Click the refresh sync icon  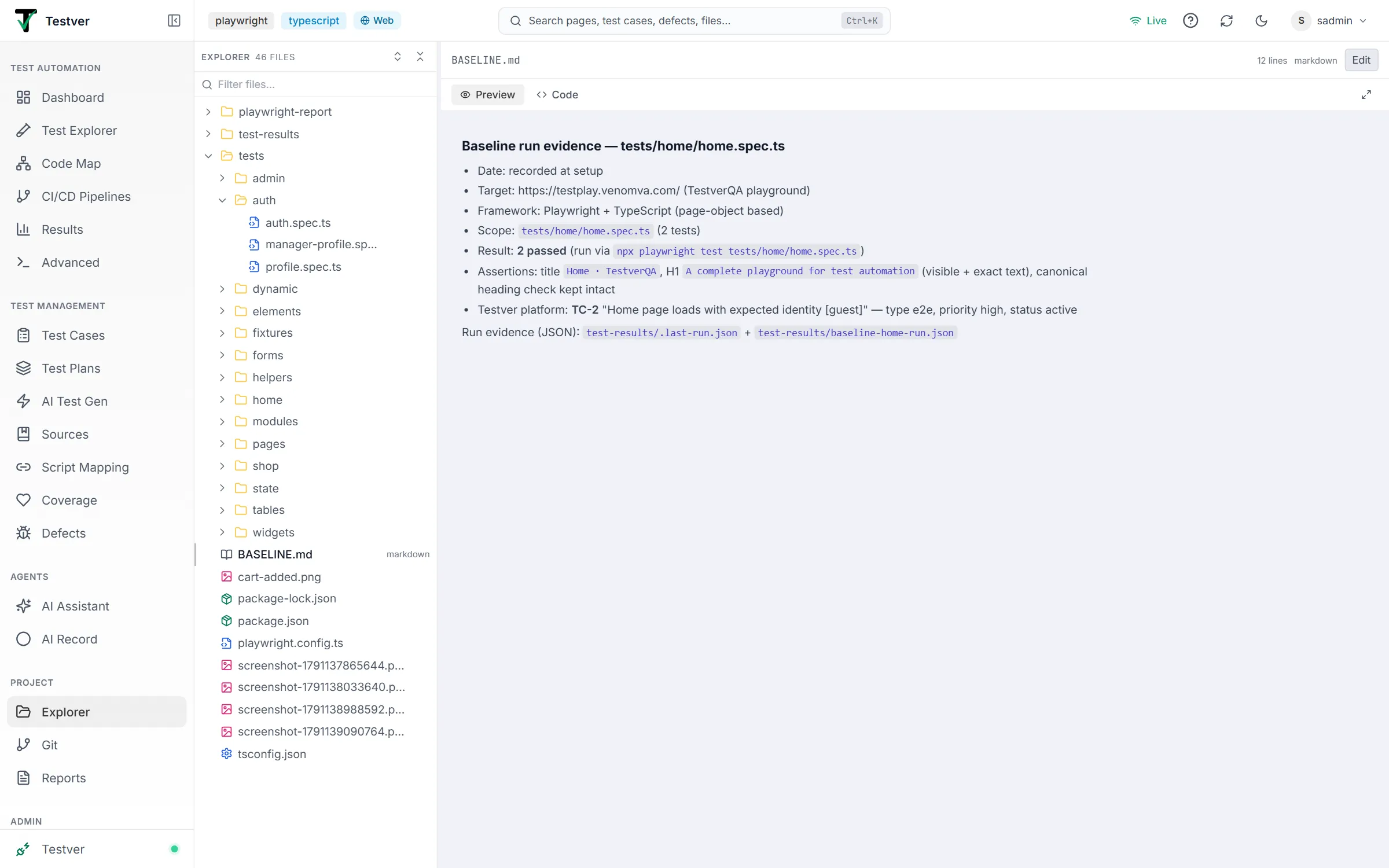pyautogui.click(x=1226, y=21)
